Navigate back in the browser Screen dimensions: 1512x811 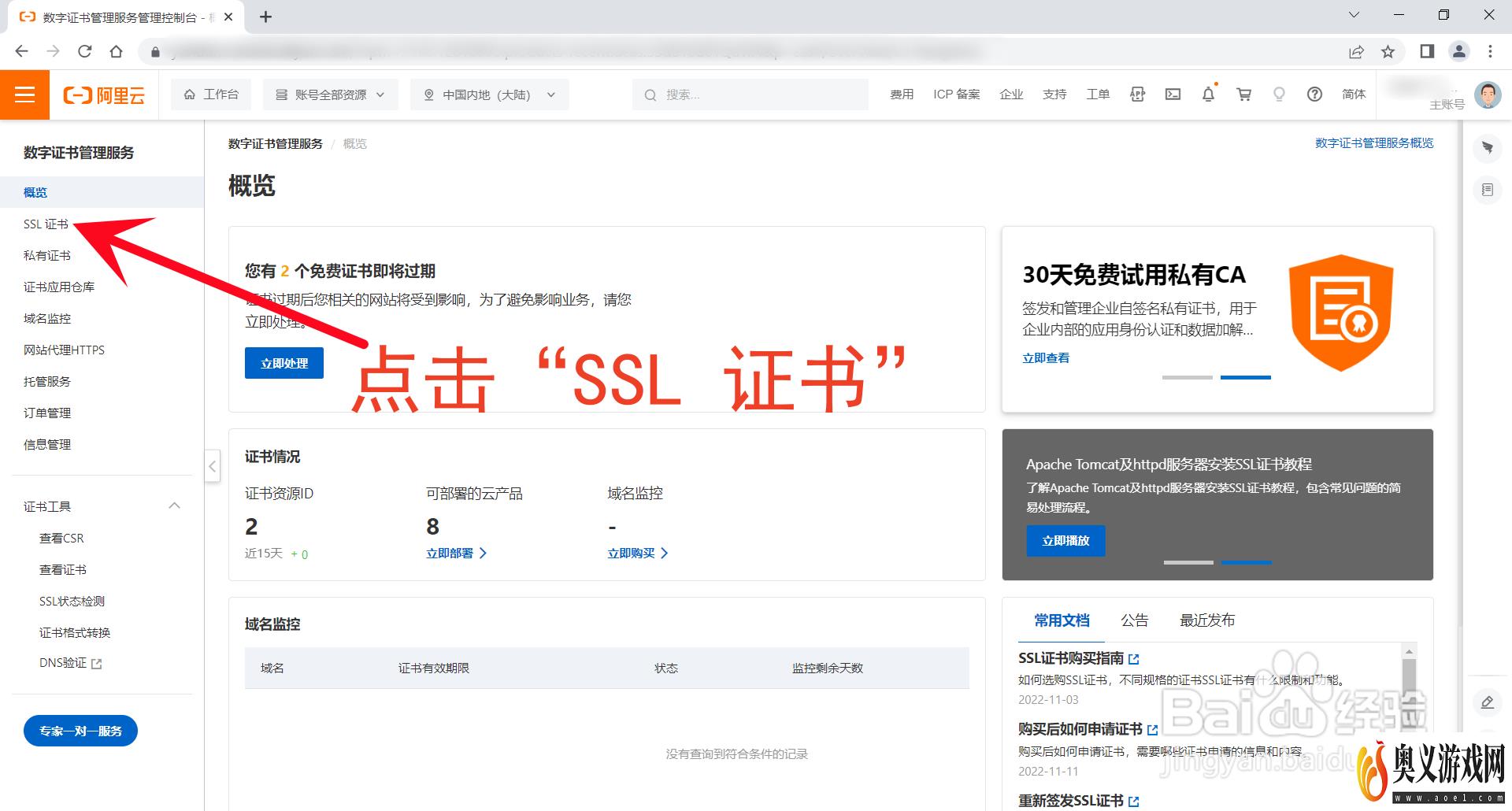point(21,51)
